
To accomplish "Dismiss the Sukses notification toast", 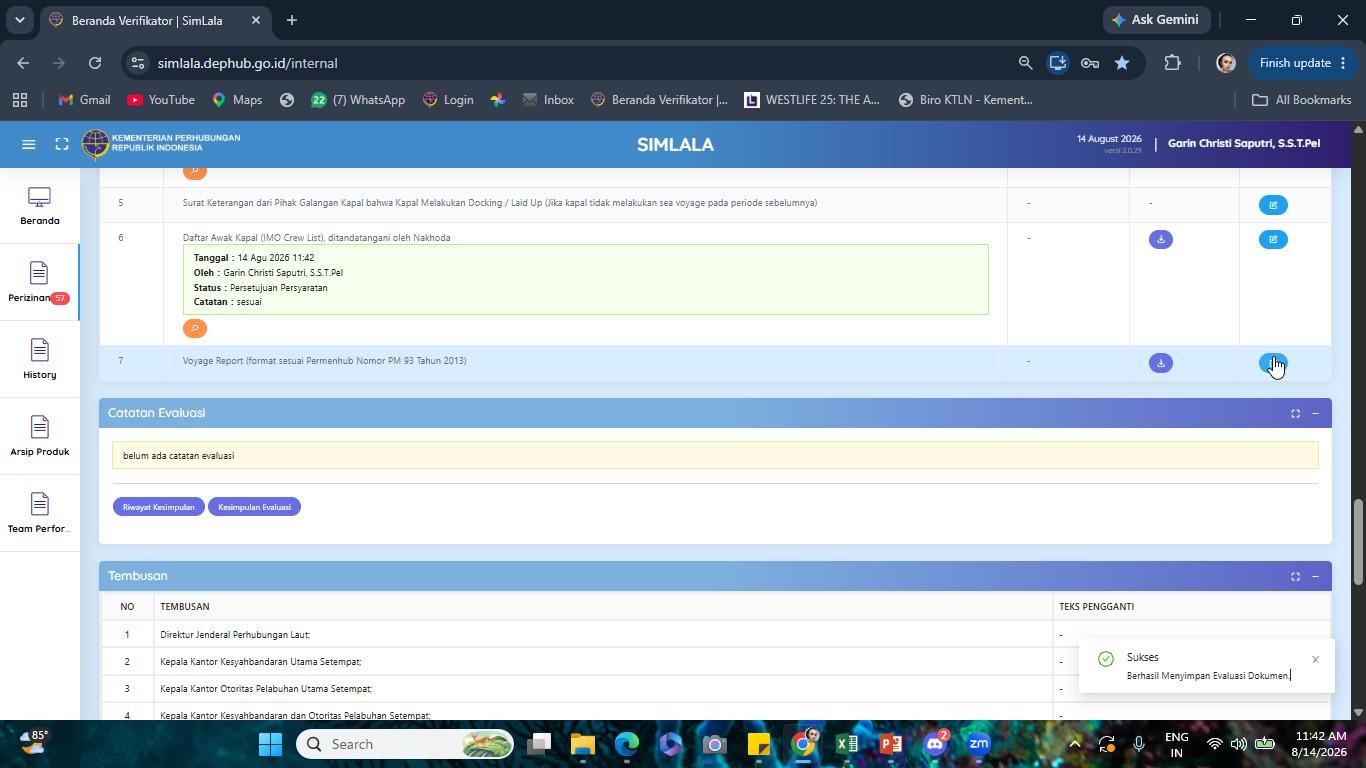I will click(1316, 659).
